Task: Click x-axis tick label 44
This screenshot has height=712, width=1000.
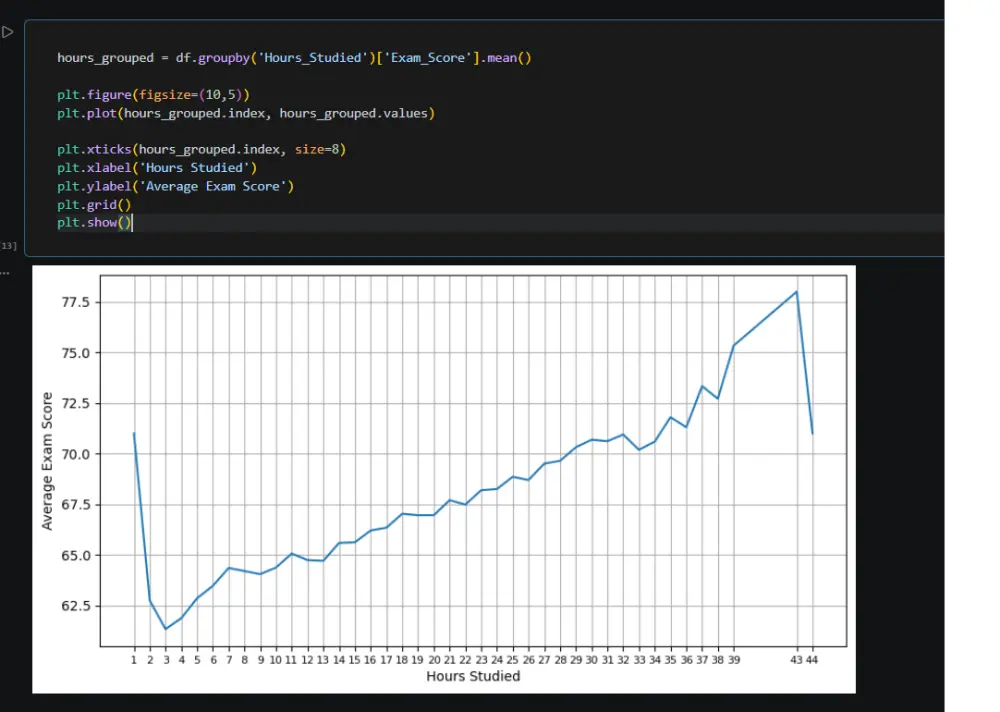Action: (x=812, y=660)
